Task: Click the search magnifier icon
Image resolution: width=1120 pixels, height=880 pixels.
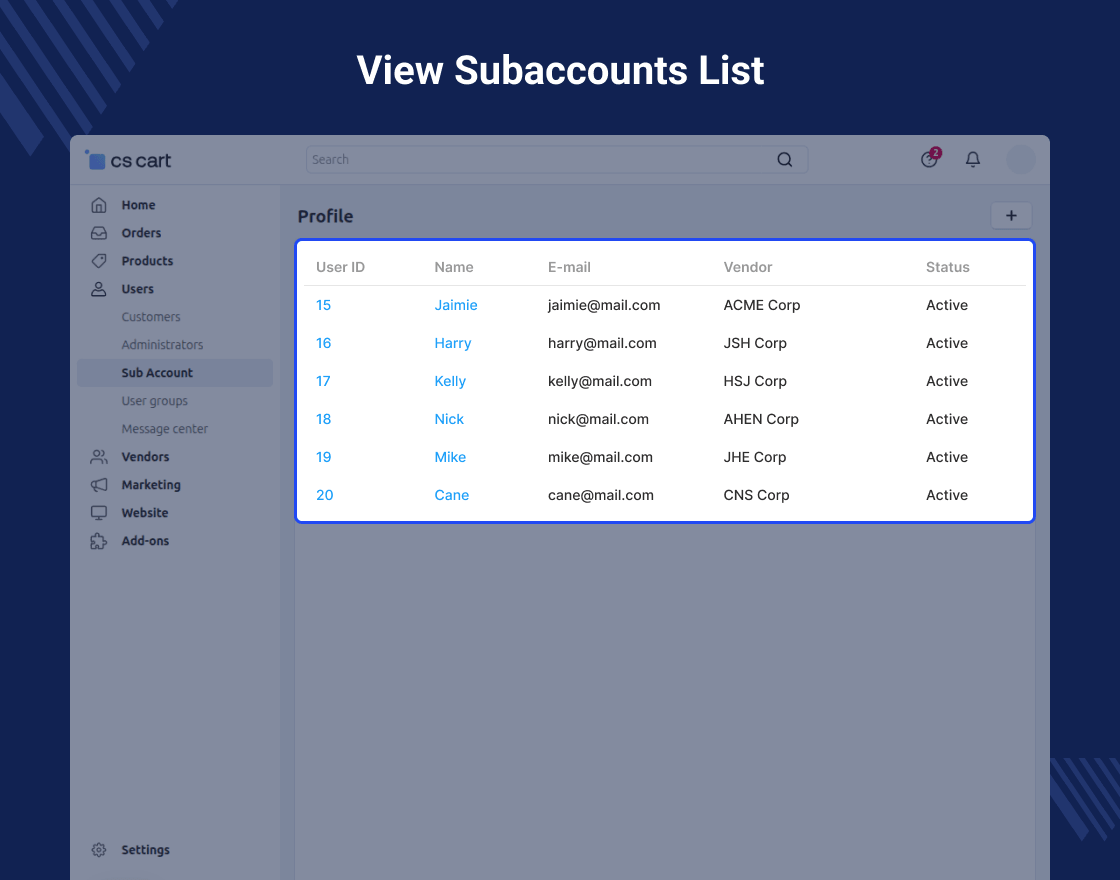Action: pyautogui.click(x=784, y=159)
